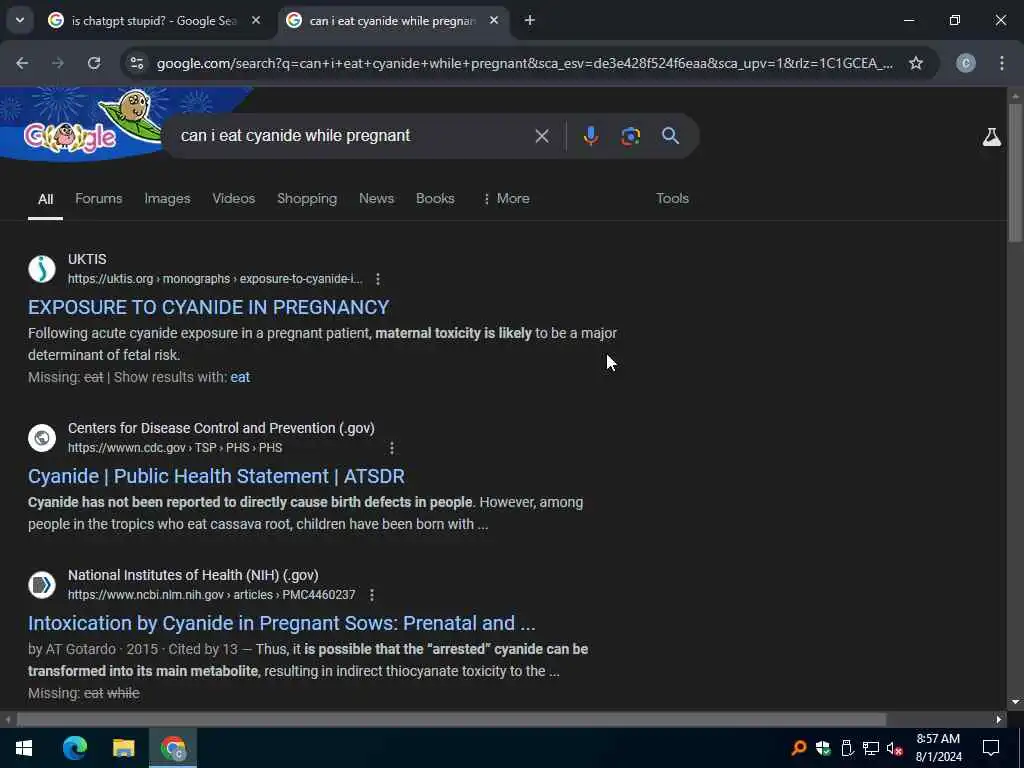The image size is (1024, 768).
Task: Open the search Tools options
Action: [672, 199]
